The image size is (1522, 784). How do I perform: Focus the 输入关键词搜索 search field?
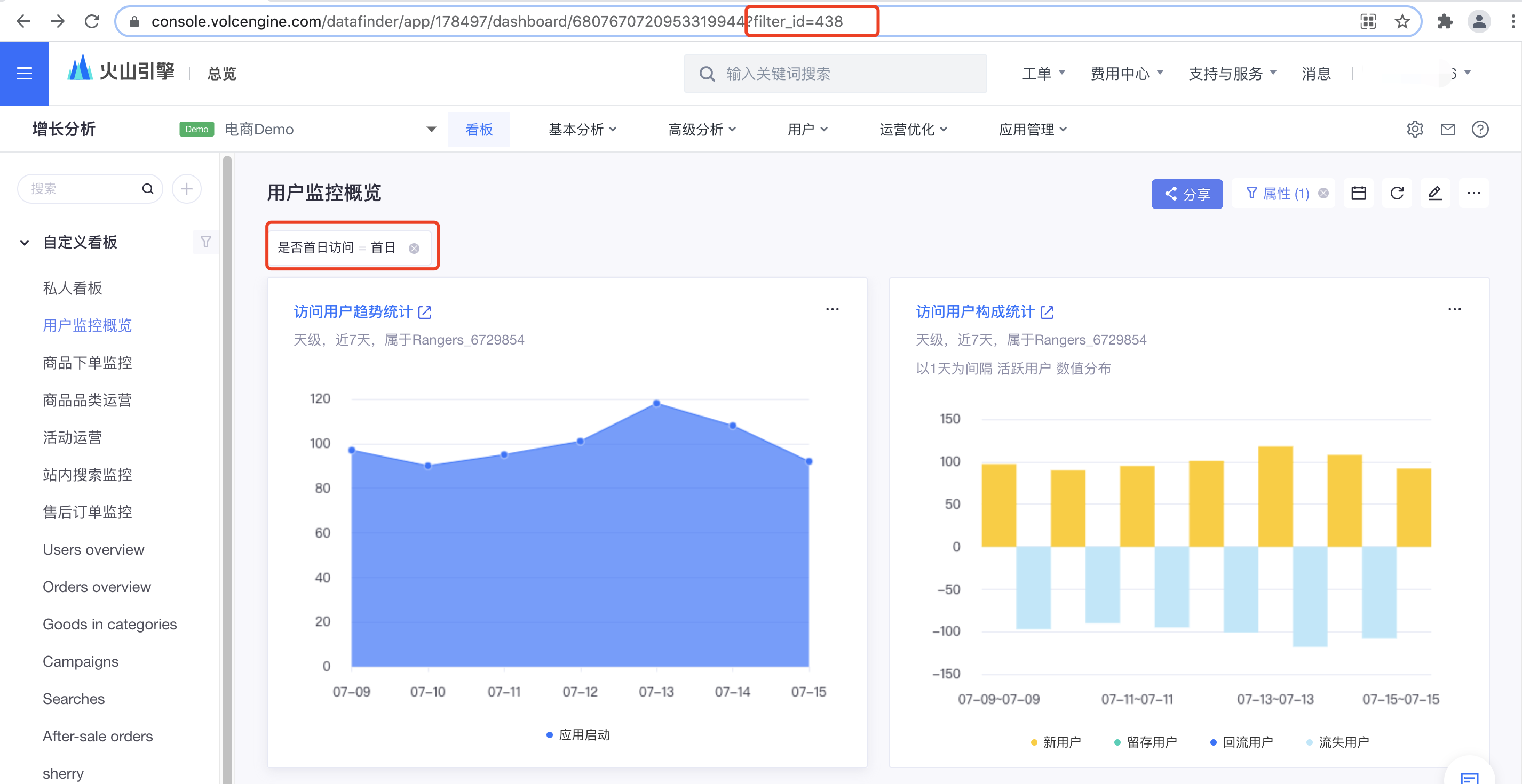[835, 73]
